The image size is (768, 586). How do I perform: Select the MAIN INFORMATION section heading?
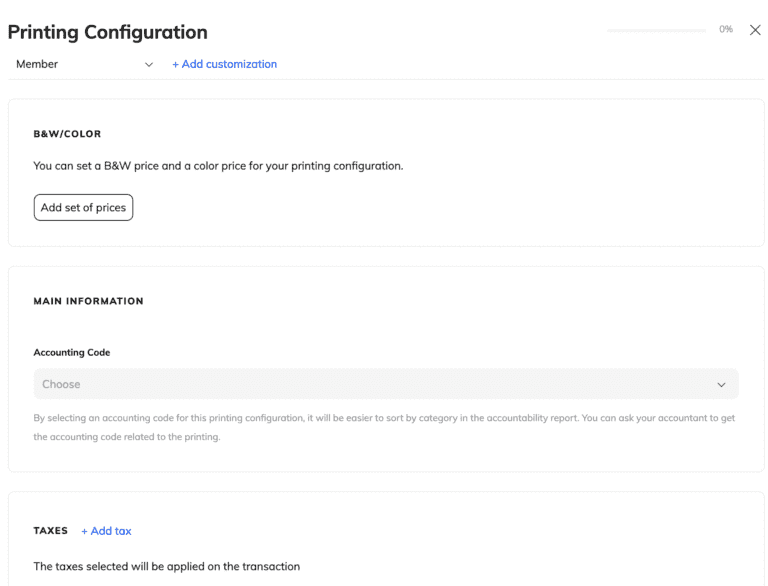pyautogui.click(x=88, y=301)
